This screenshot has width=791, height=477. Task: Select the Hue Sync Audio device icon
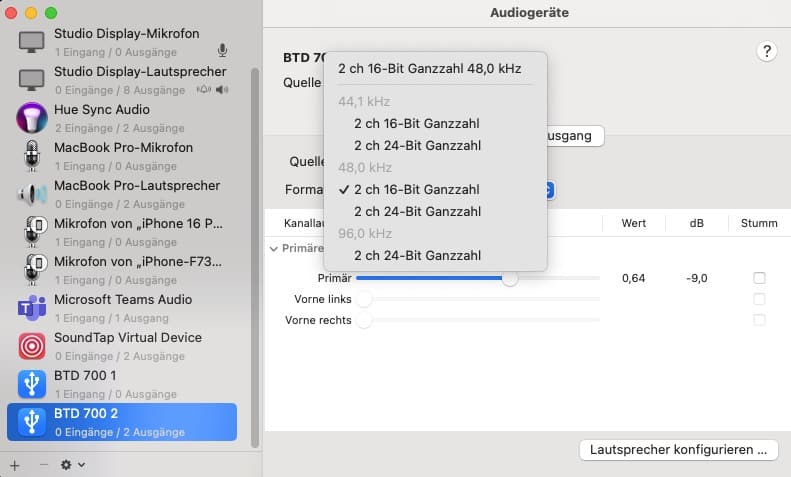point(32,118)
